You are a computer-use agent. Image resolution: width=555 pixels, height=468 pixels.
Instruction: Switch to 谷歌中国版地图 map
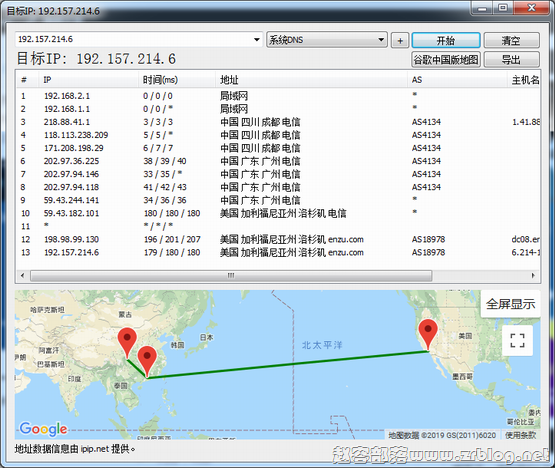(x=446, y=59)
